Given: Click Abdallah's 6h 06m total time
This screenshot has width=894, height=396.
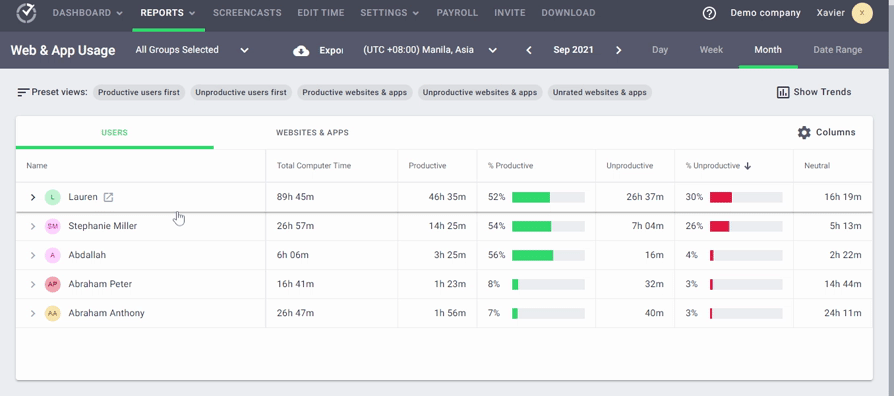Looking at the screenshot, I should [292, 255].
